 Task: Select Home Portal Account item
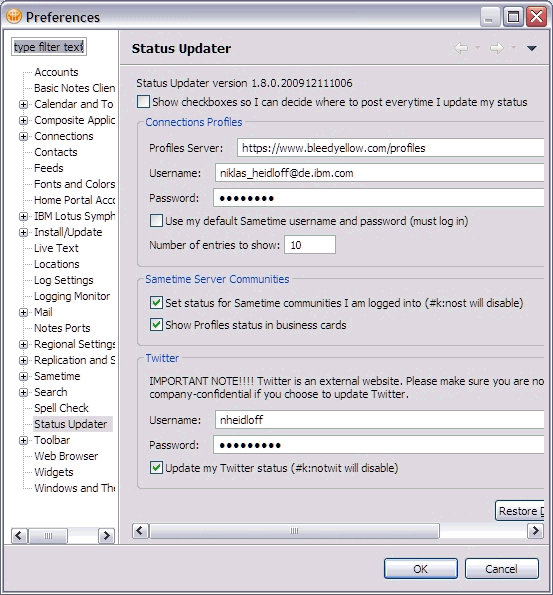point(74,200)
